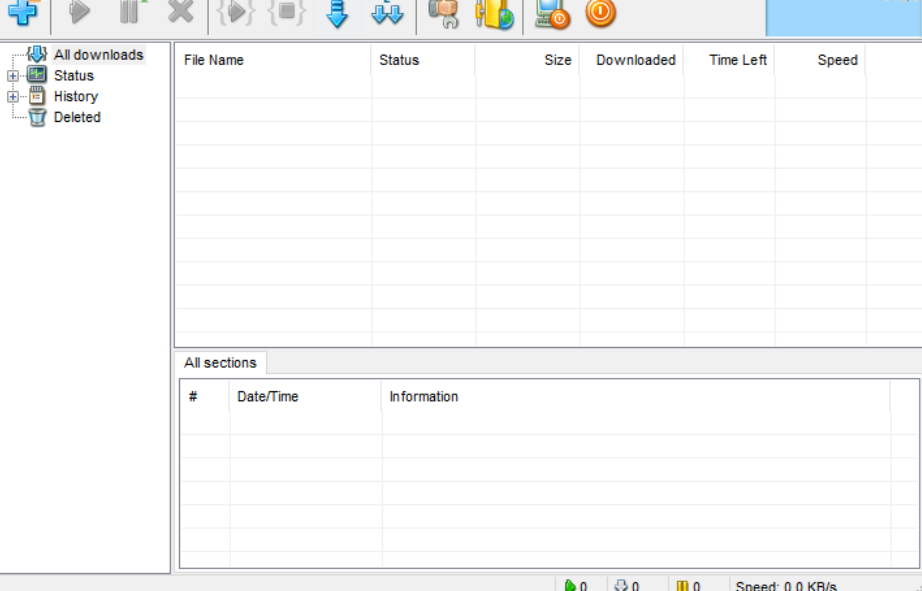Switch to the All sections tab
Screen dimensions: 922x591
tap(221, 363)
